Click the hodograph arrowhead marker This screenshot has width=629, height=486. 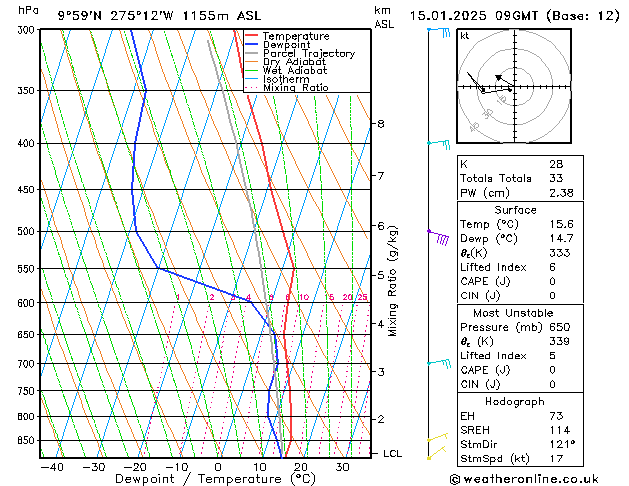pos(498,77)
